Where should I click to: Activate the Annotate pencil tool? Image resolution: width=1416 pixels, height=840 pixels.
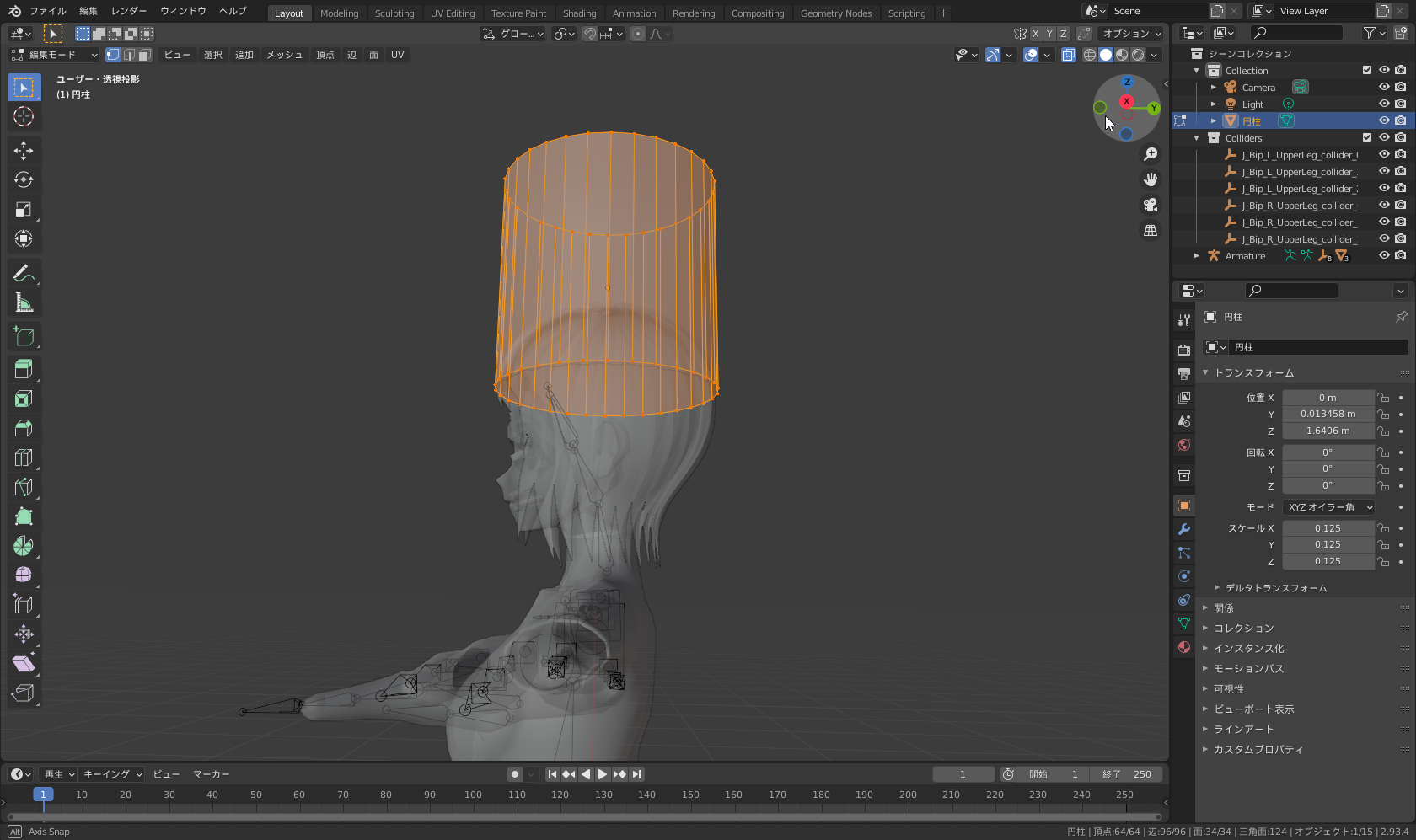pyautogui.click(x=24, y=273)
